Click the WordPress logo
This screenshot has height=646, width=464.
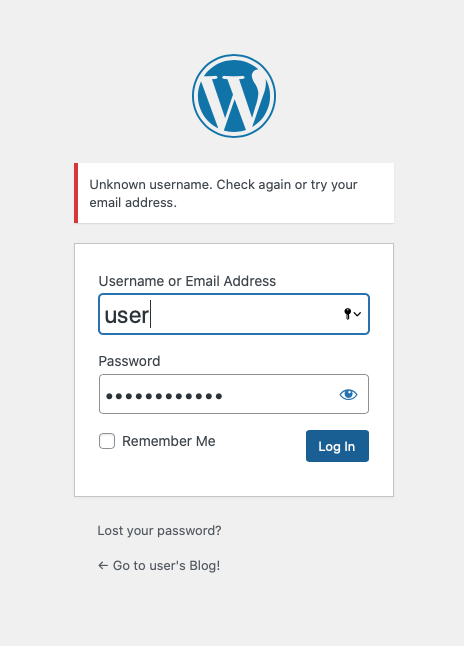coord(234,96)
